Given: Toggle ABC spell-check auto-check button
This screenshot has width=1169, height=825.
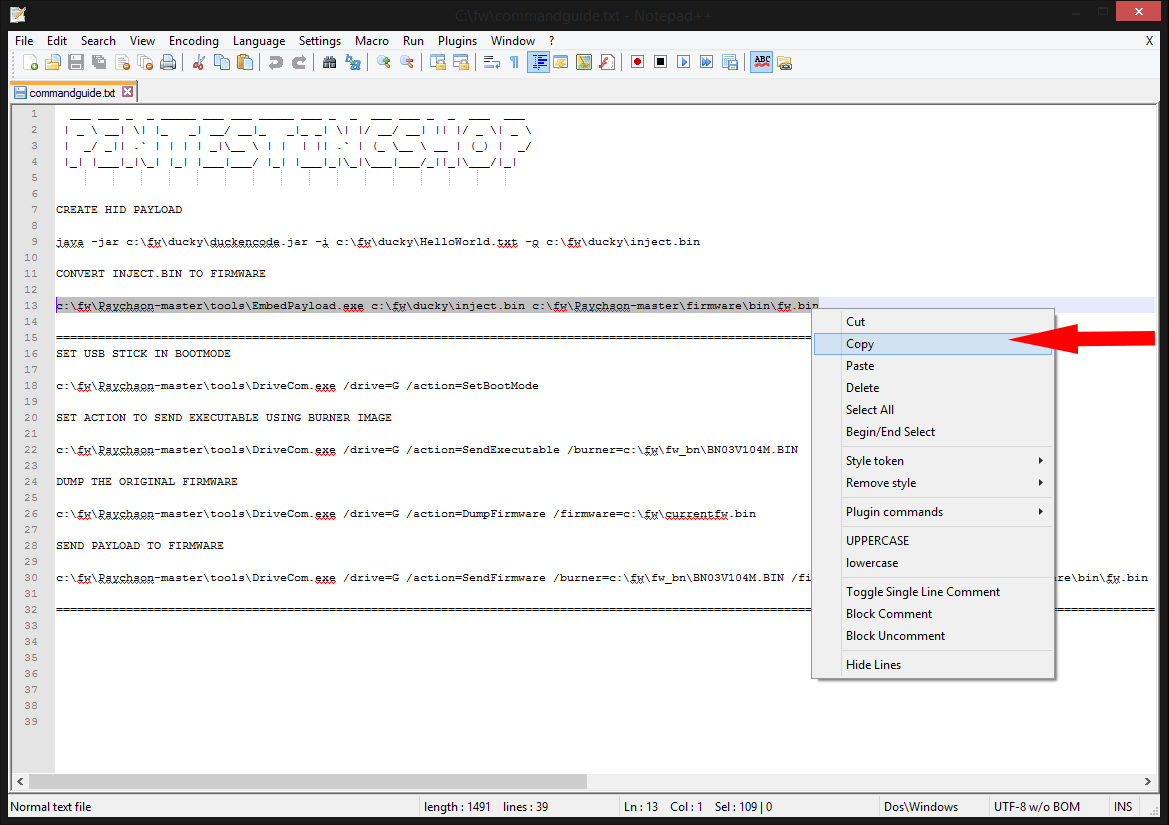Looking at the screenshot, I should [761, 62].
